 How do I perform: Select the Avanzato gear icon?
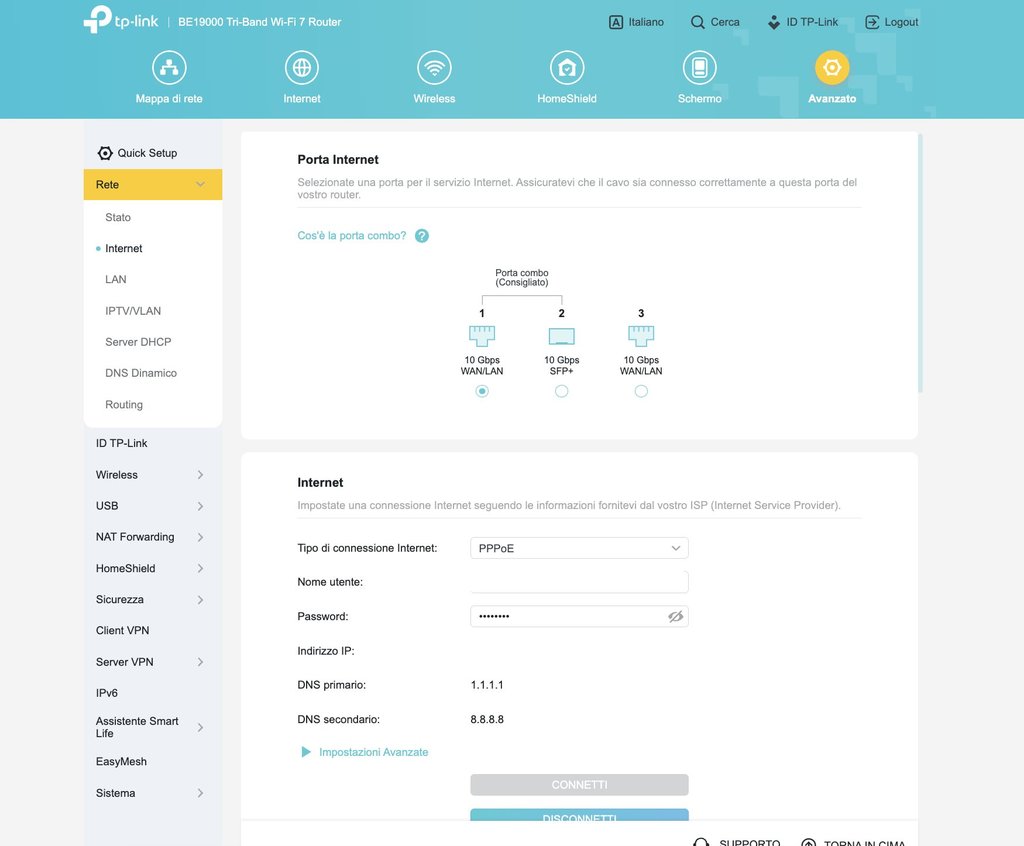click(832, 68)
